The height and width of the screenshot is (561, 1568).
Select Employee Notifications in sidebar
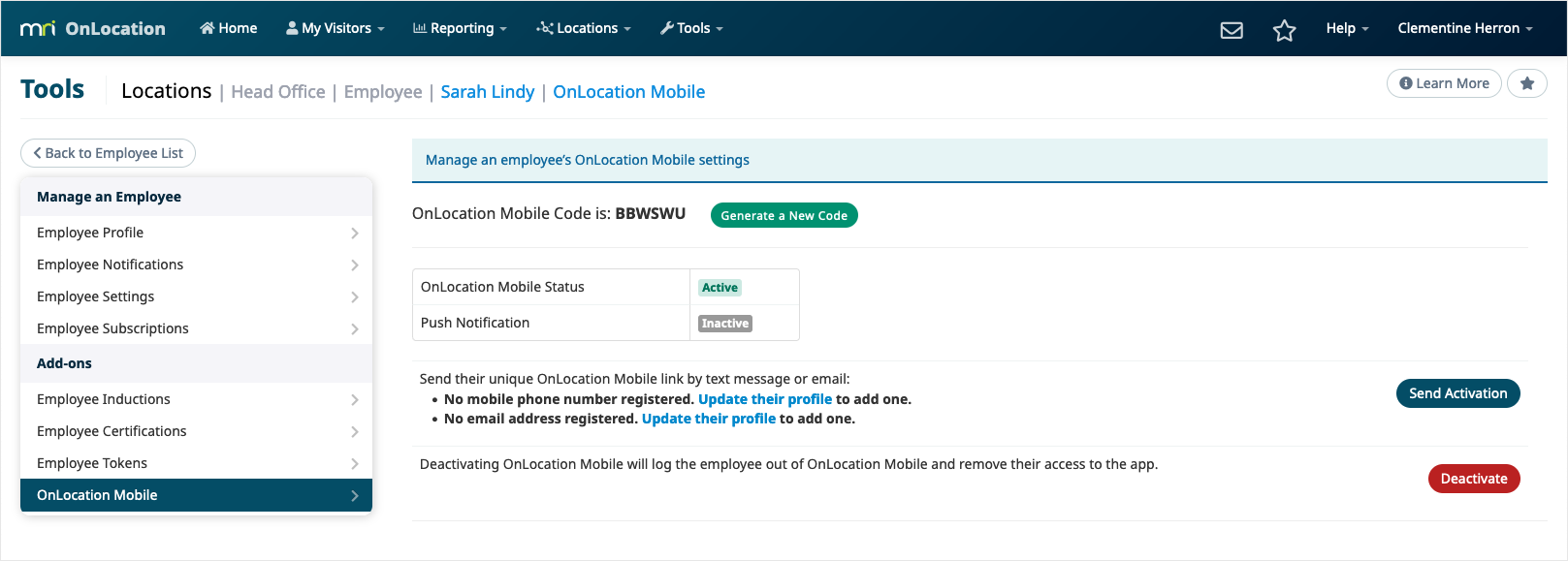pos(196,265)
